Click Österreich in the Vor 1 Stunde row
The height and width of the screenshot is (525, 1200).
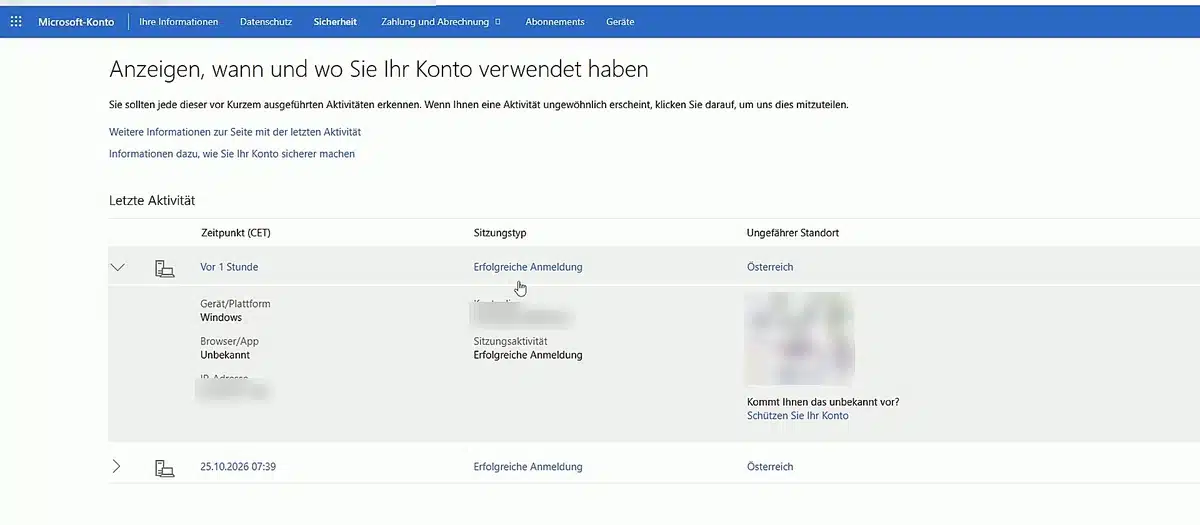coord(770,267)
